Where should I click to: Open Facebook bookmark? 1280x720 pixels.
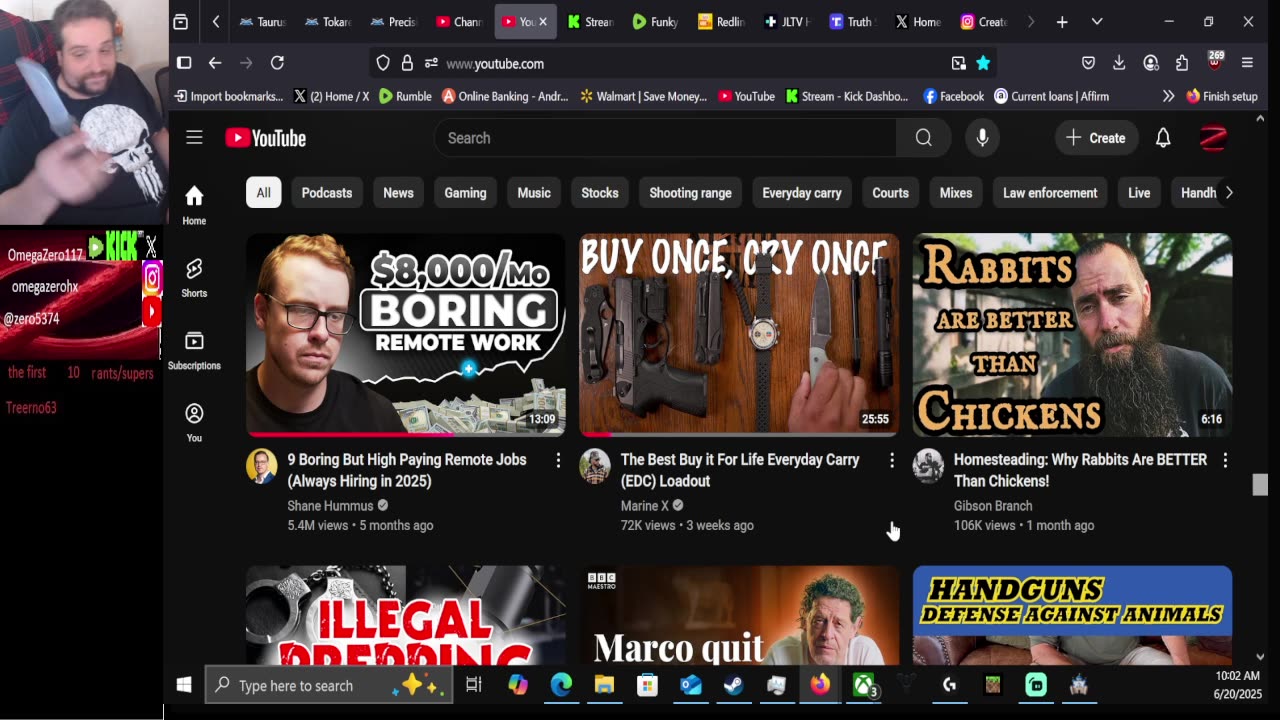954,96
